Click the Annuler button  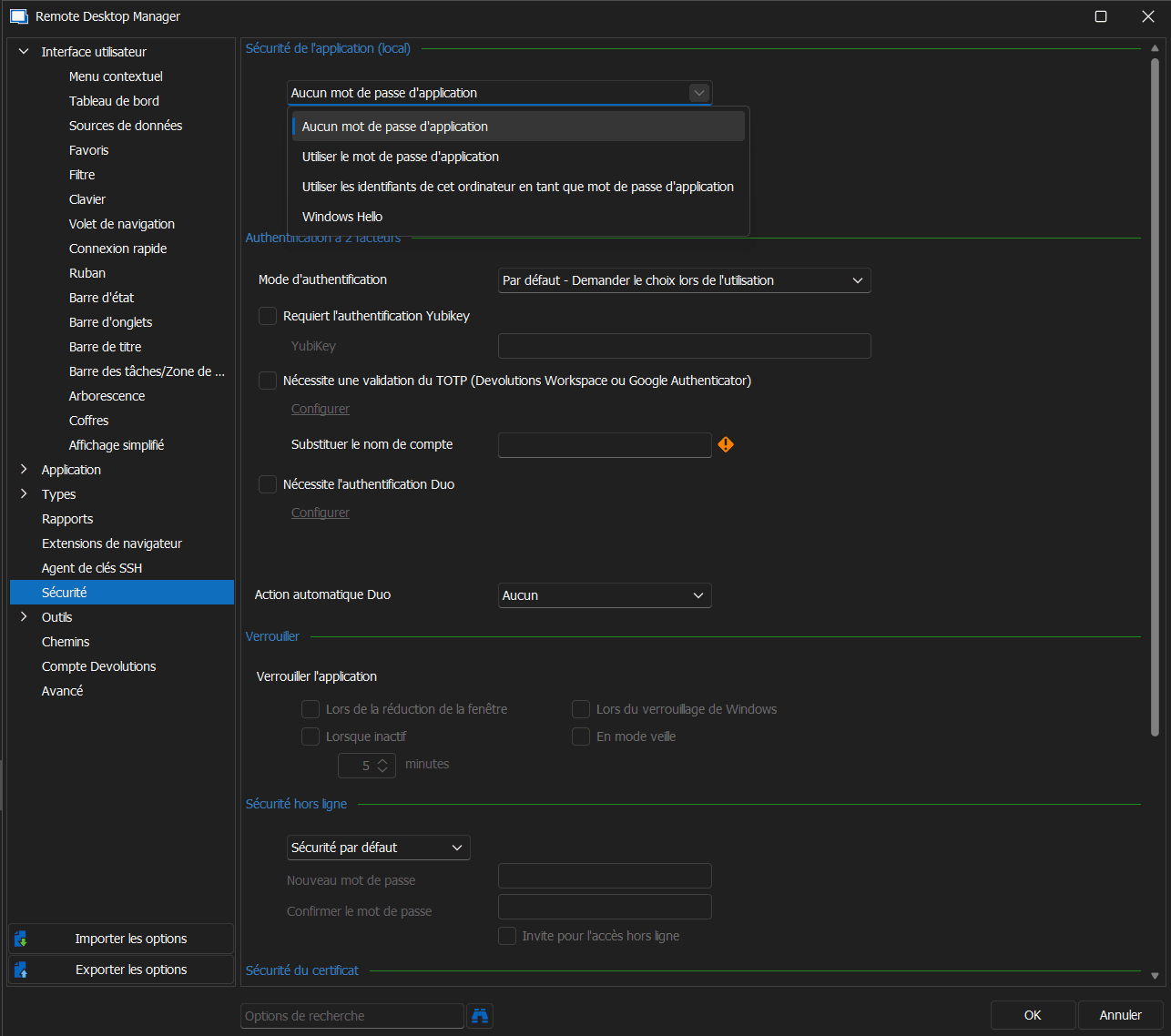click(1120, 1015)
